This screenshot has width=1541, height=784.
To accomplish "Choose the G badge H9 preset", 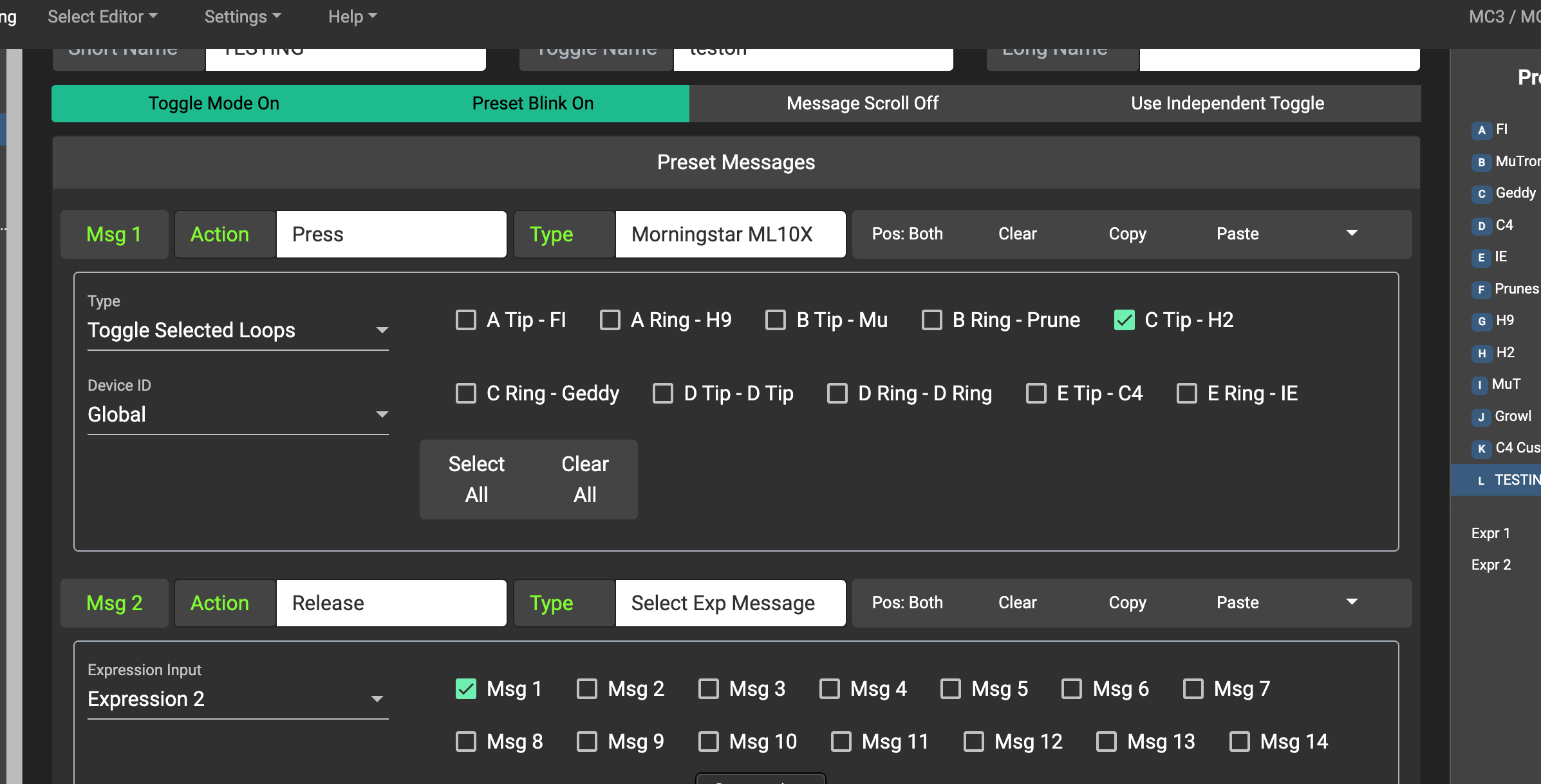I will (x=1481, y=321).
